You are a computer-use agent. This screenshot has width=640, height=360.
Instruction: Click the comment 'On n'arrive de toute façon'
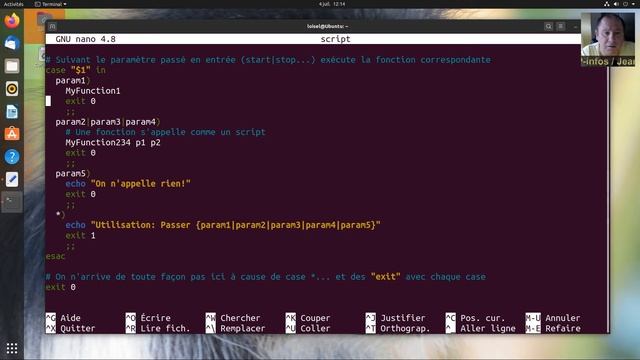click(266, 277)
